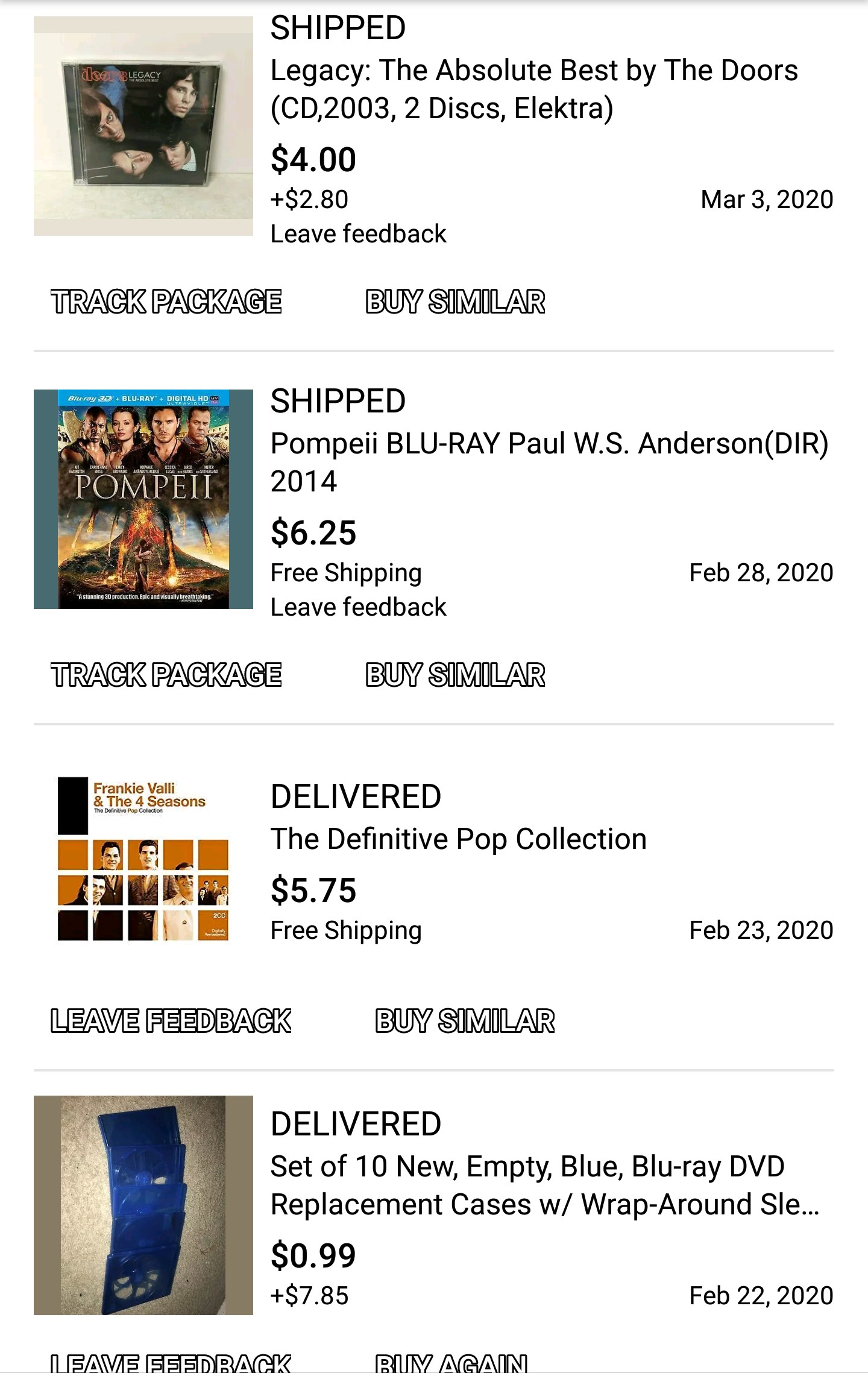This screenshot has height=1373, width=868.
Task: Buy similar to Definitive Pop Collection
Action: coord(465,1020)
